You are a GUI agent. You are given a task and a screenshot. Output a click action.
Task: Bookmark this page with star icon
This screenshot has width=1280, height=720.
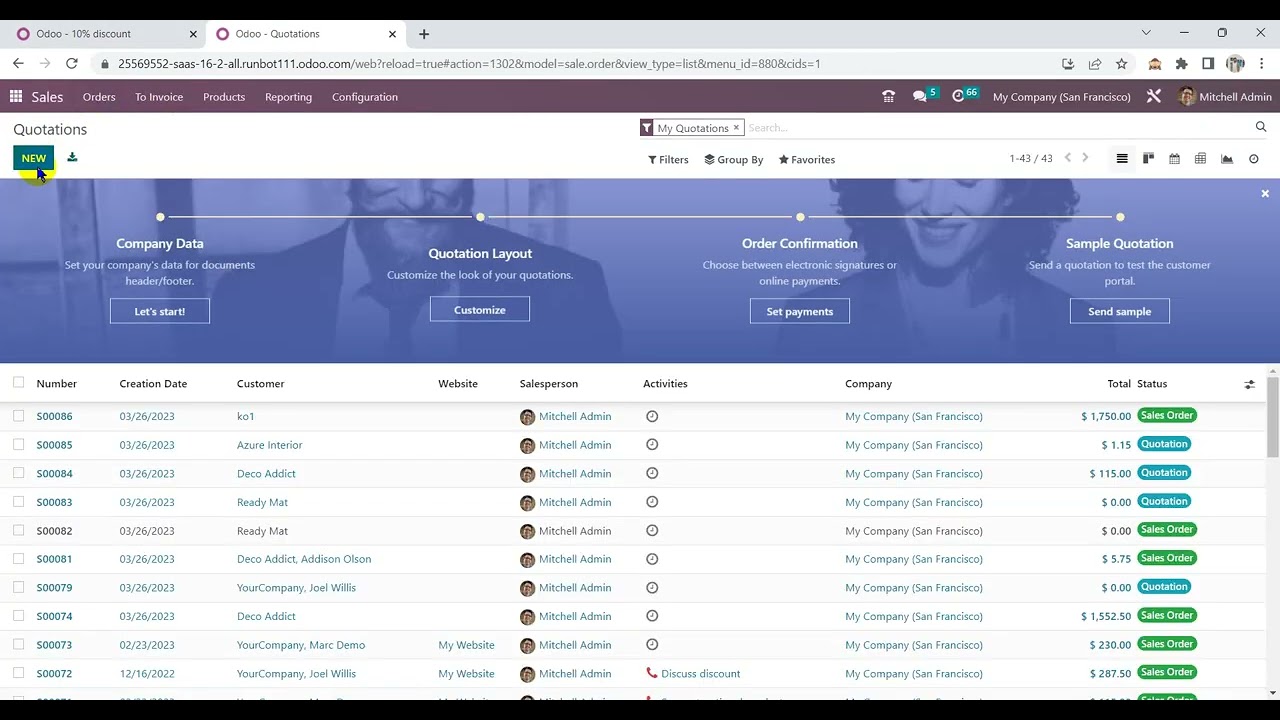point(1122,63)
